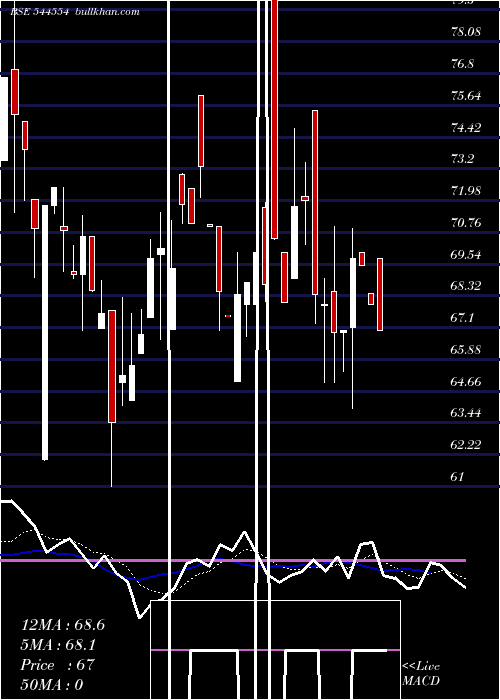Click the 78.08 price axis label
The image size is (500, 700).
coord(466,32)
